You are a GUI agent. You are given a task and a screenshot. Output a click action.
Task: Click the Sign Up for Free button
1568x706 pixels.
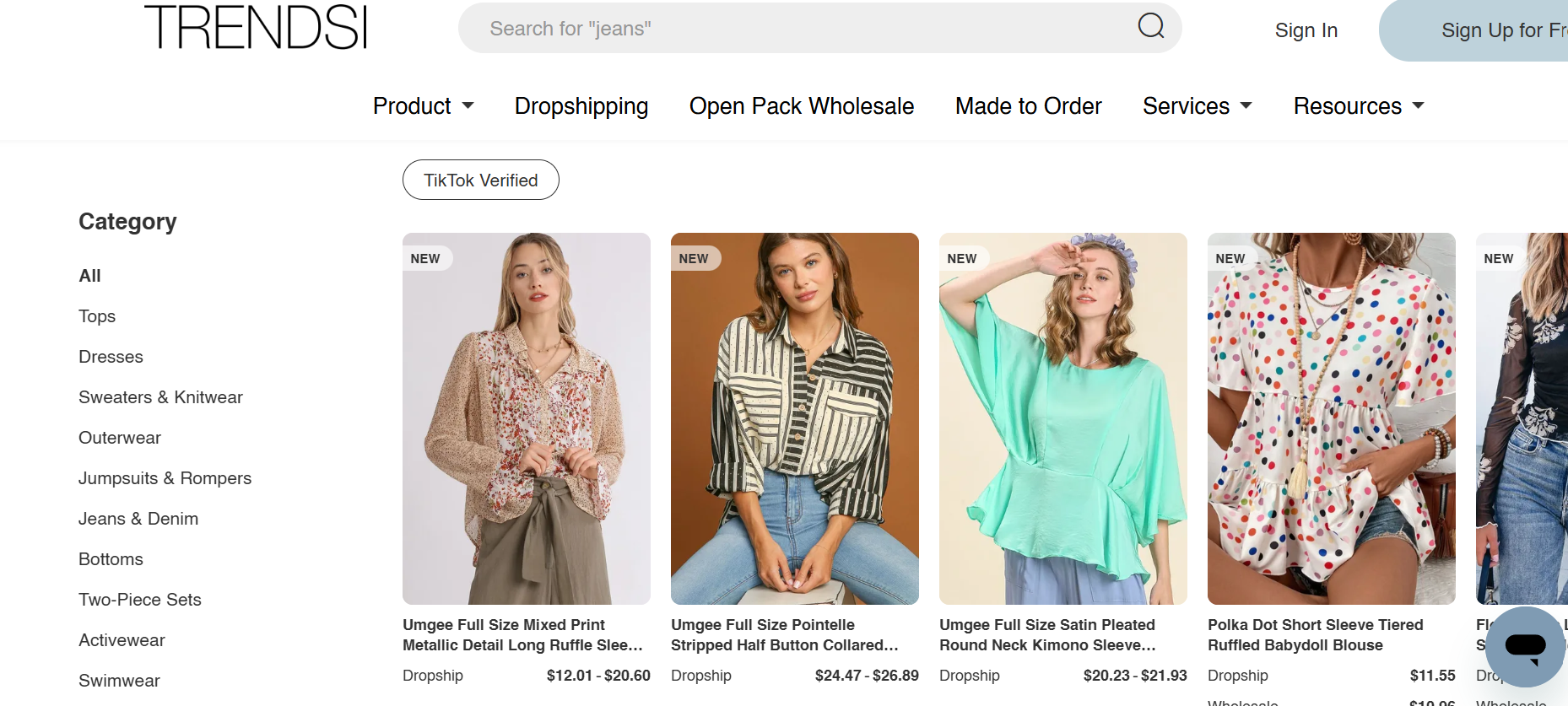pyautogui.click(x=1500, y=30)
